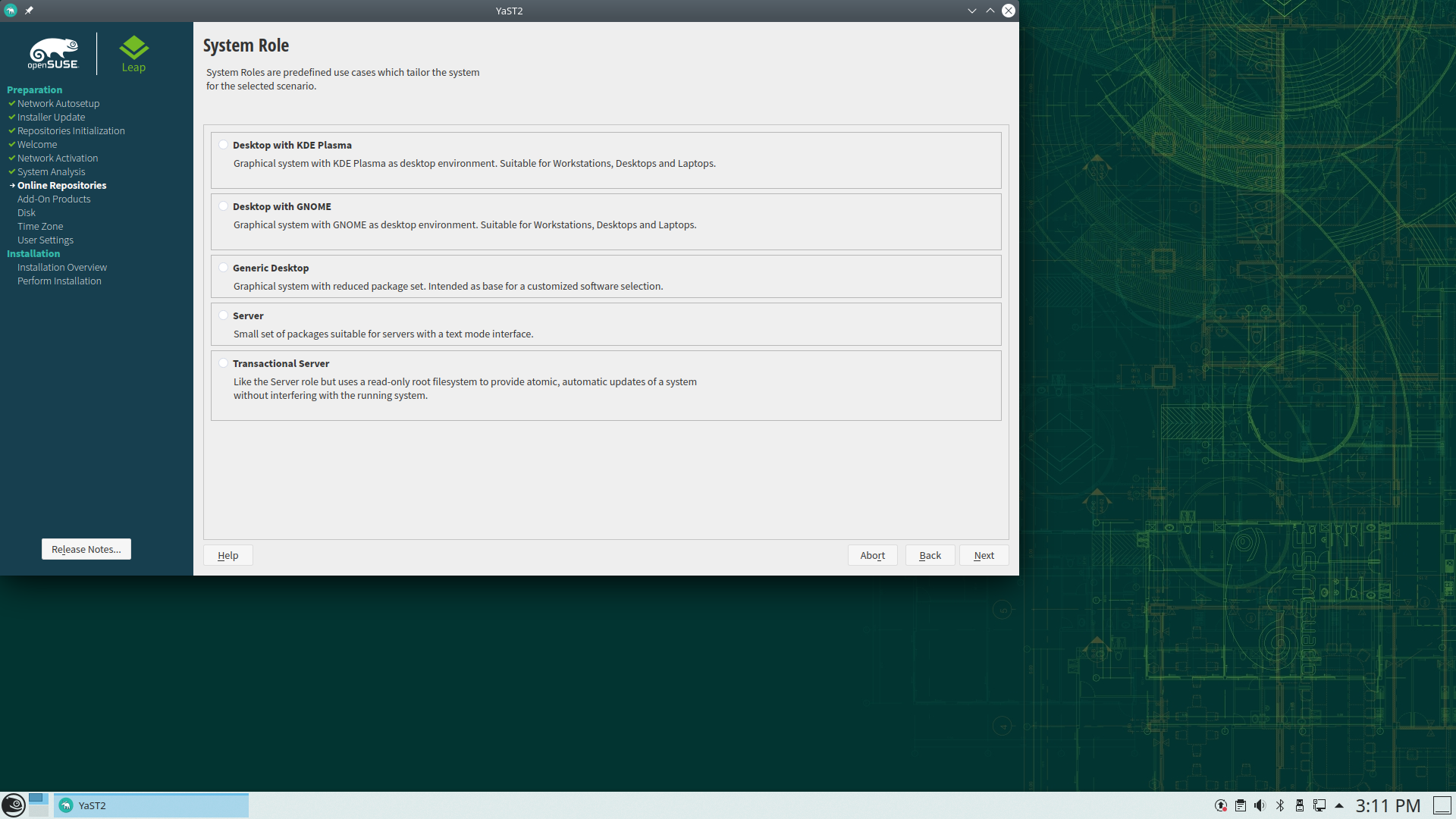Open the virtual desktop pager
1456x819 pixels.
pos(38,805)
